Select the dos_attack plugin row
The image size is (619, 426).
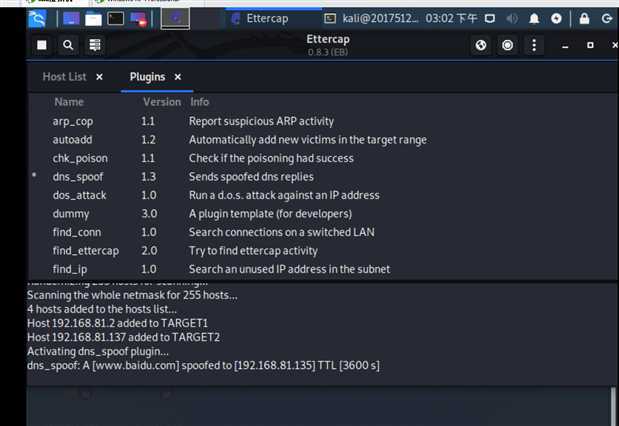pyautogui.click(x=323, y=195)
